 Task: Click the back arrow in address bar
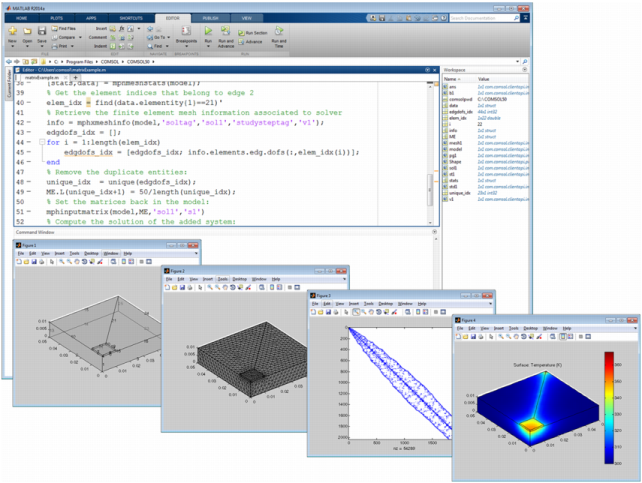(9, 62)
